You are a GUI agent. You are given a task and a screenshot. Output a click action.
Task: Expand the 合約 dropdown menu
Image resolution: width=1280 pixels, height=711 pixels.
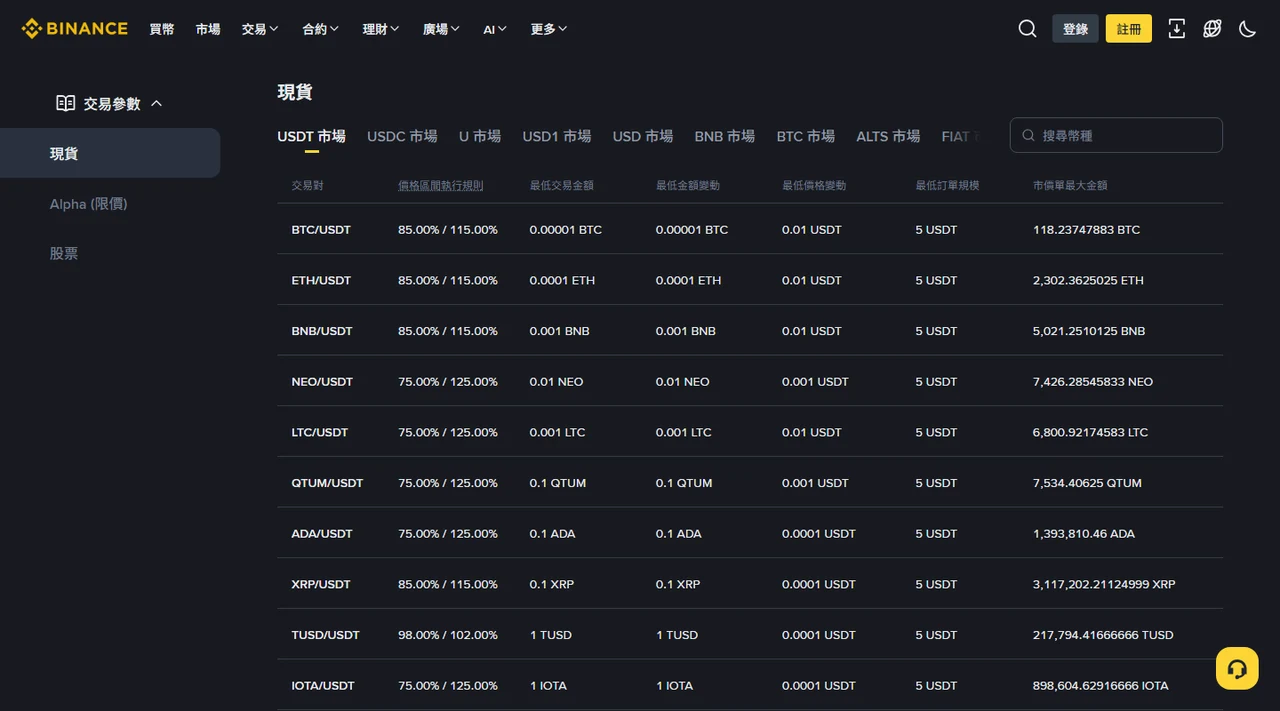click(x=321, y=29)
